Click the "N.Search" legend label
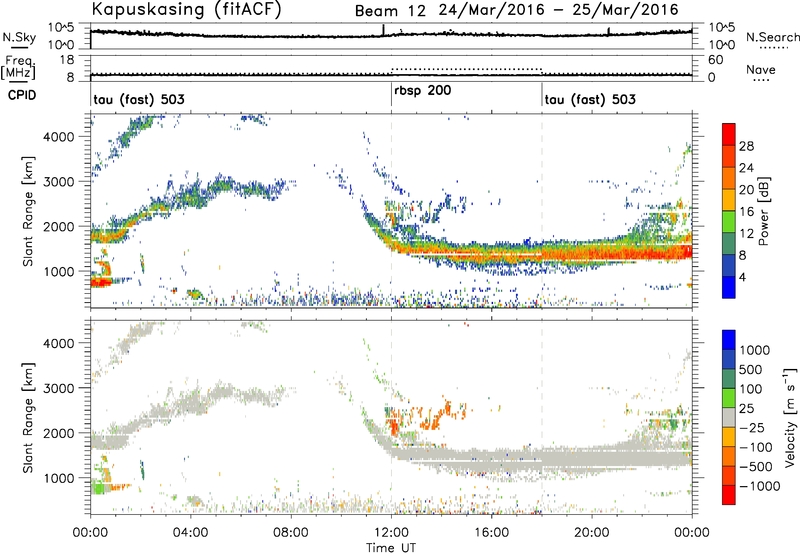Image resolution: width=800 pixels, height=554 pixels. [772, 37]
